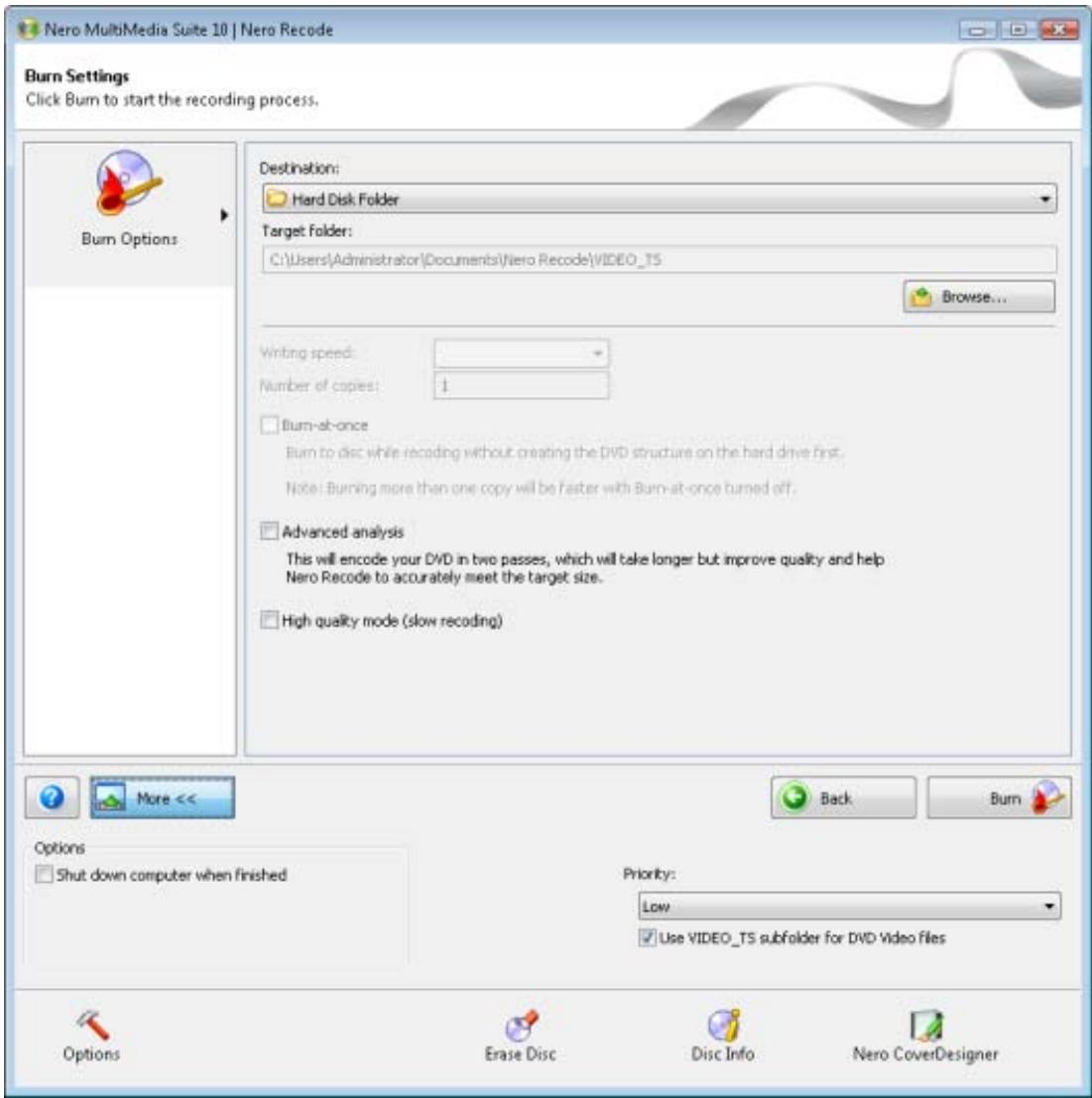Uncheck Use VIDEO_TS subfolder for DVD Video files

point(647,937)
